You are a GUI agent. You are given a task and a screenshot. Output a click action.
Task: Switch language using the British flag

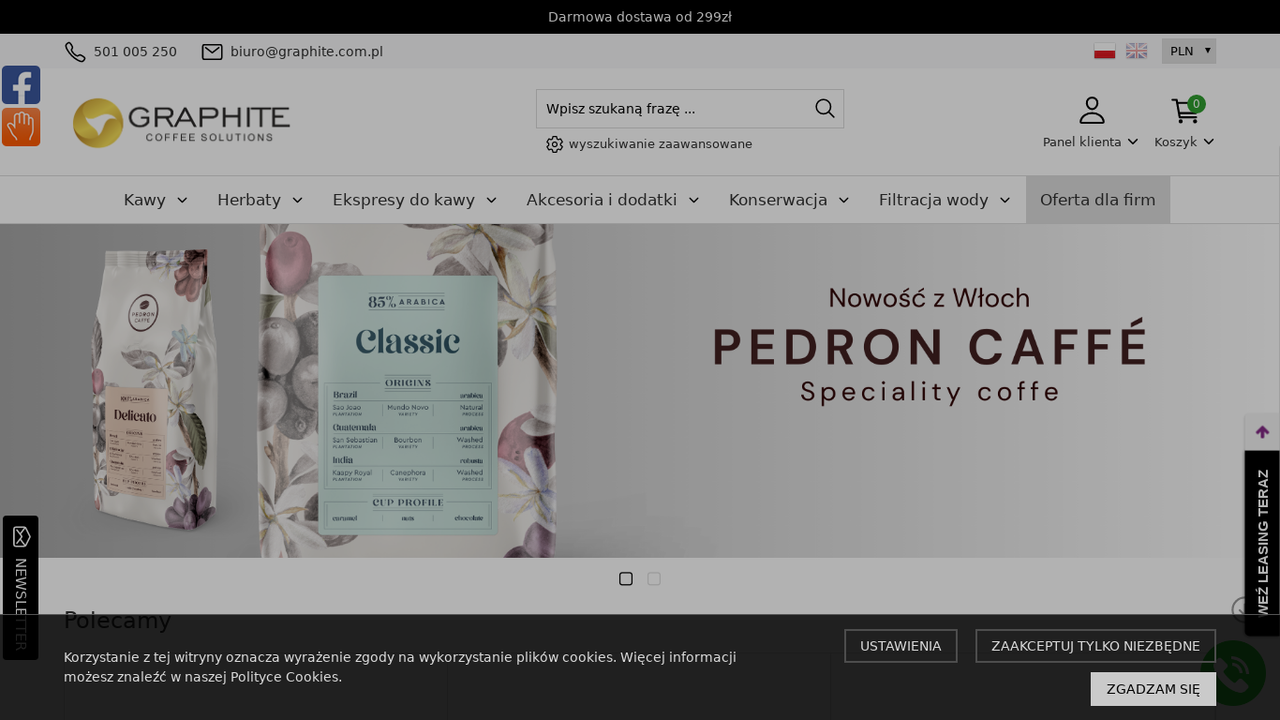[x=1137, y=51]
